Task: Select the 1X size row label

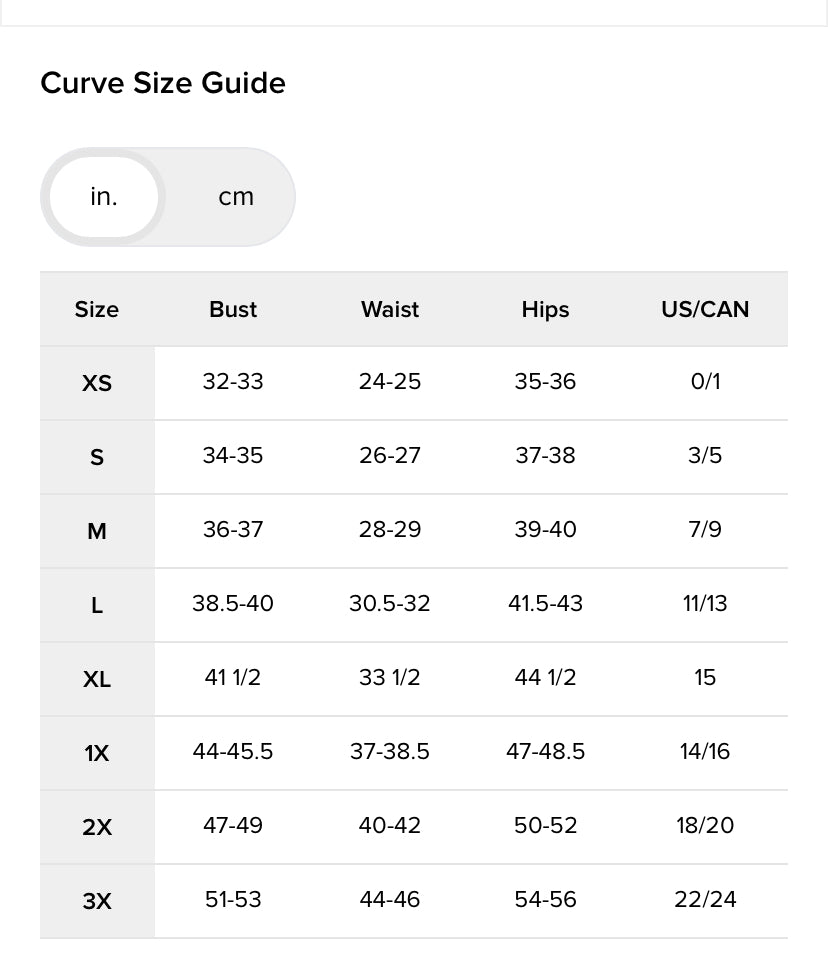Action: 97,754
